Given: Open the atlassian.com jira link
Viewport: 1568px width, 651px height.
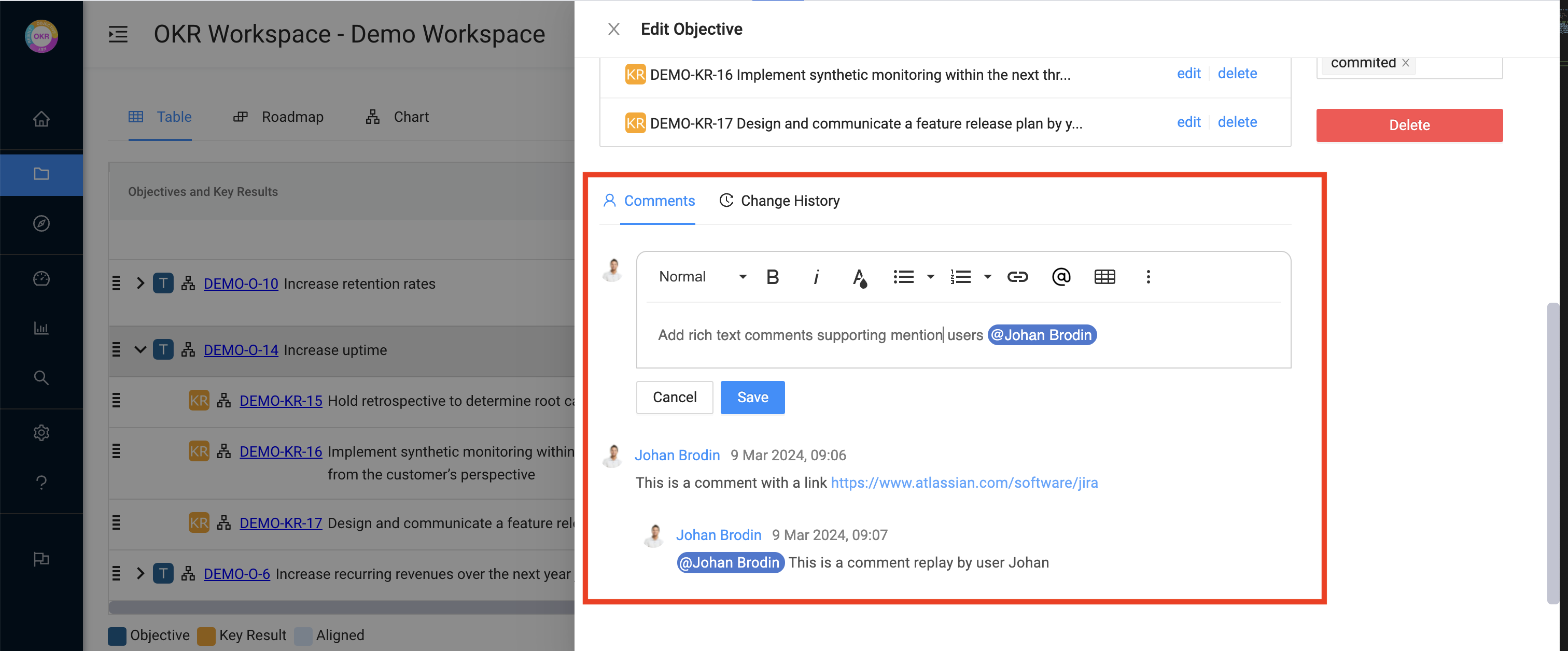Looking at the screenshot, I should point(964,483).
